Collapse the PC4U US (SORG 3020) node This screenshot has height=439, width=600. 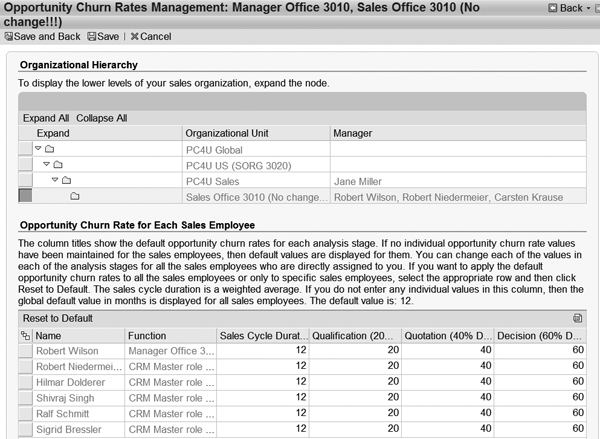click(x=46, y=164)
